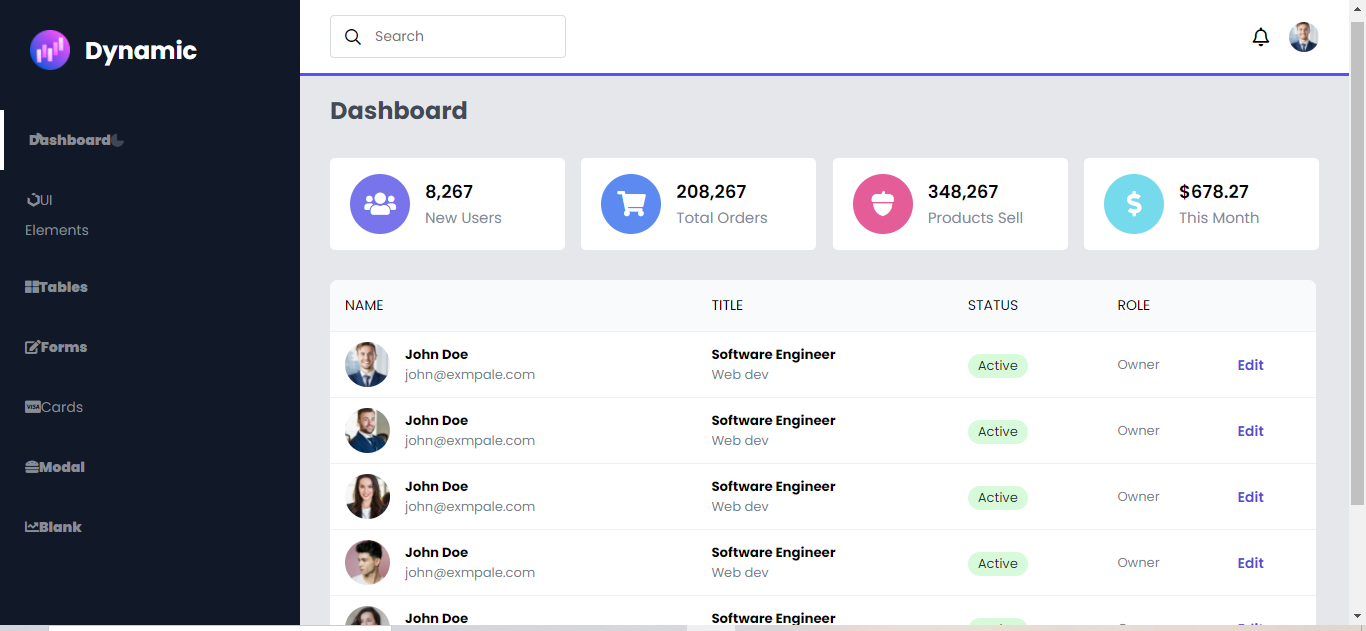
Task: Click Edit in the third John Doe row
Action: coord(1250,497)
